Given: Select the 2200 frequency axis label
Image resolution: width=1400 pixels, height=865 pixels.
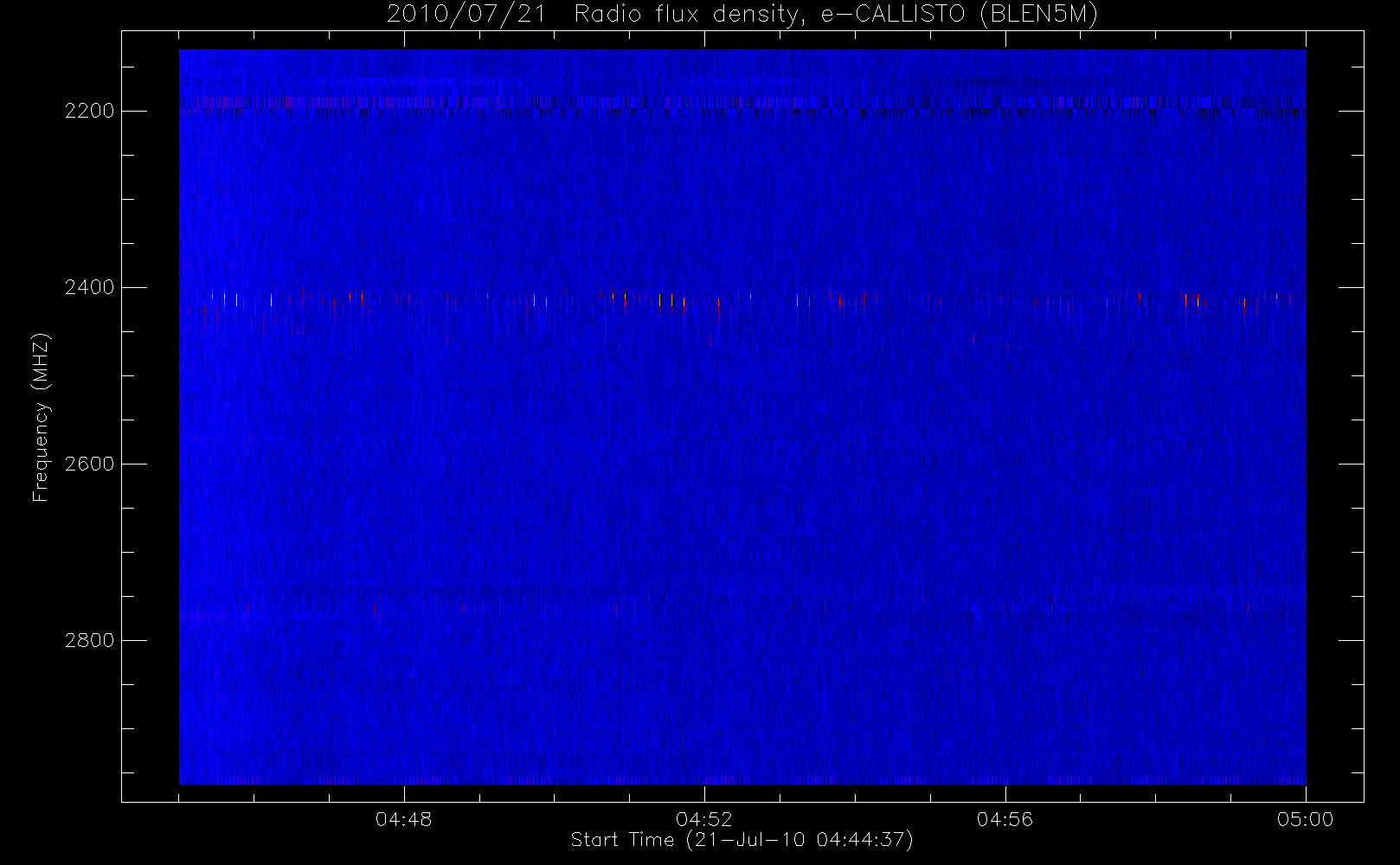Looking at the screenshot, I should 89,112.
